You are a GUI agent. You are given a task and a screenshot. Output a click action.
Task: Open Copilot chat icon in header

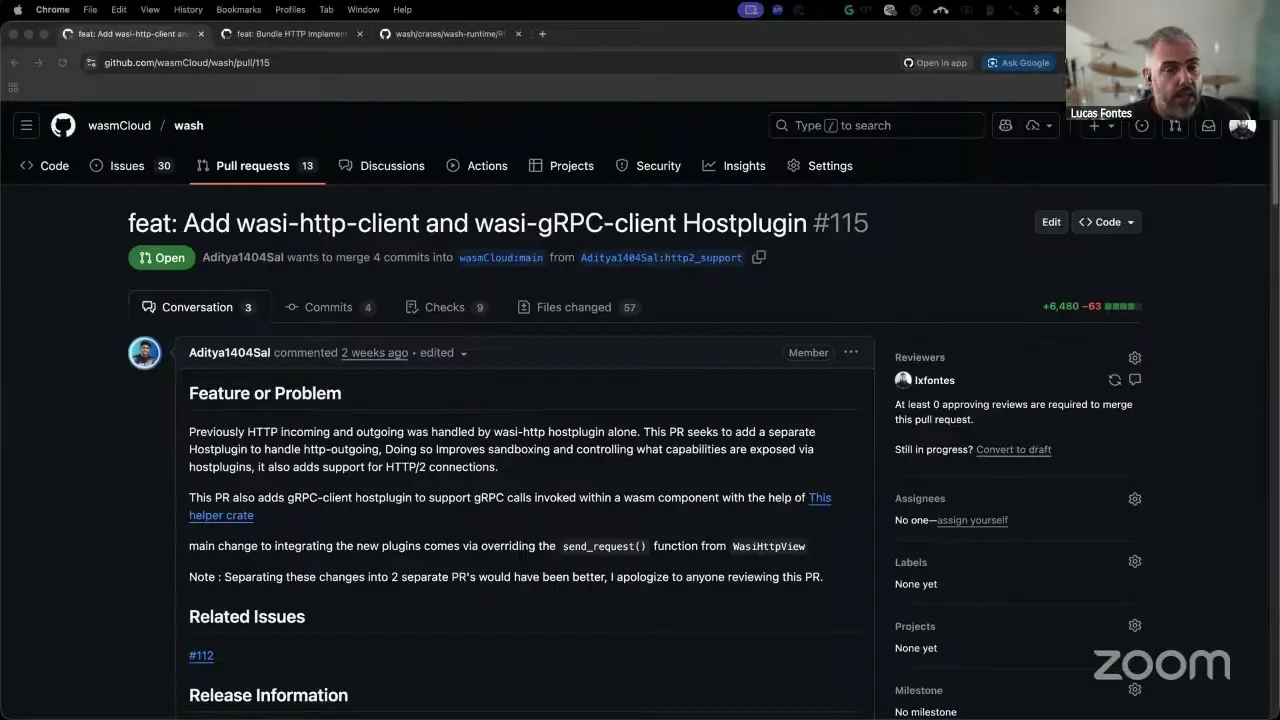tap(1006, 125)
